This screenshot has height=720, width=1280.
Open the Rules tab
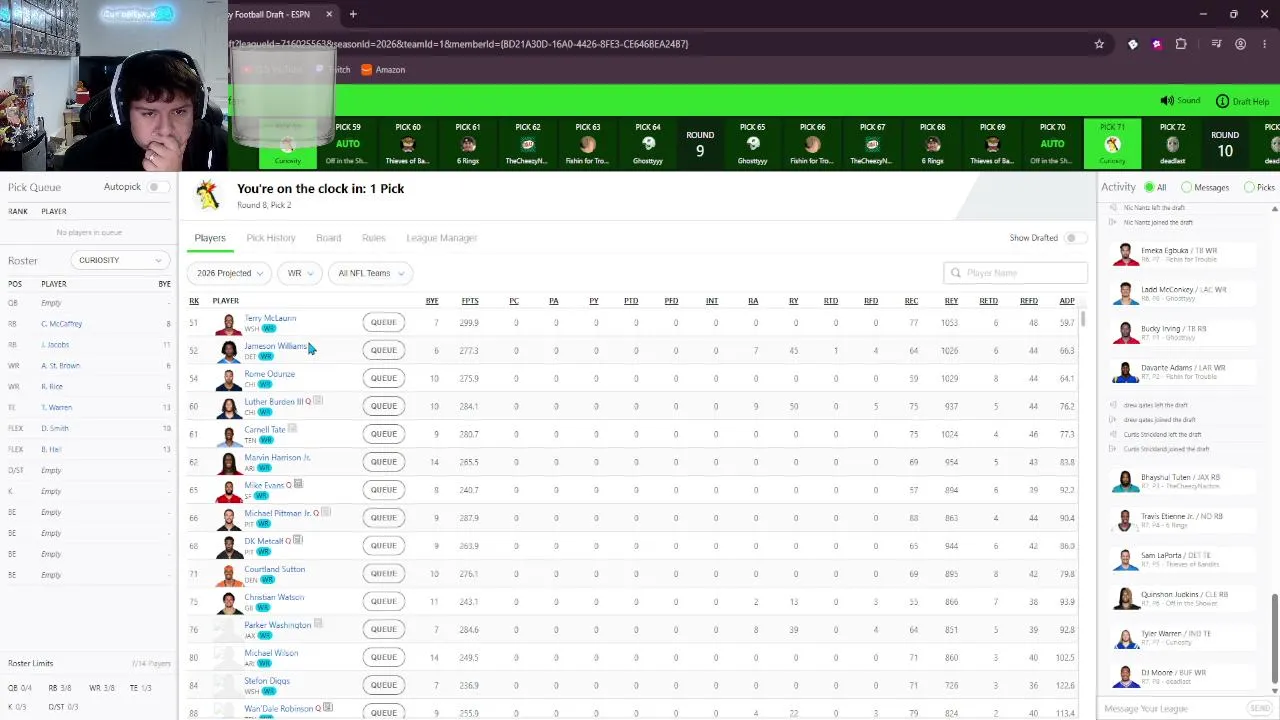(374, 238)
